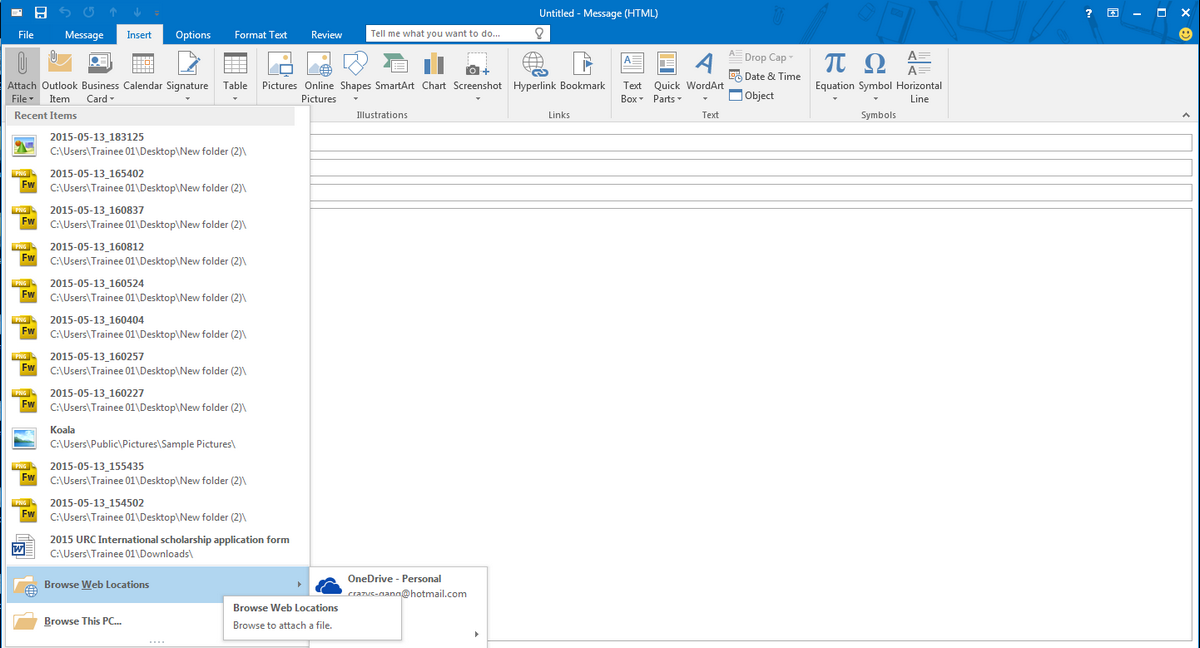This screenshot has height=648, width=1200.
Task: Open the Shapes gallery
Action: [x=355, y=77]
